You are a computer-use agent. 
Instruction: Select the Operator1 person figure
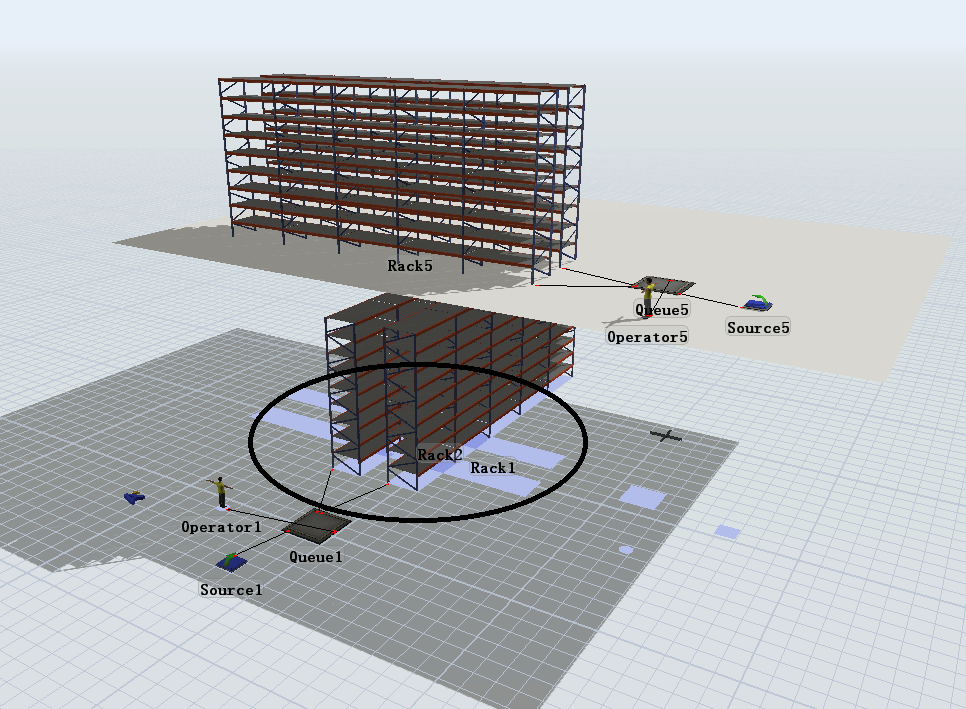click(220, 492)
